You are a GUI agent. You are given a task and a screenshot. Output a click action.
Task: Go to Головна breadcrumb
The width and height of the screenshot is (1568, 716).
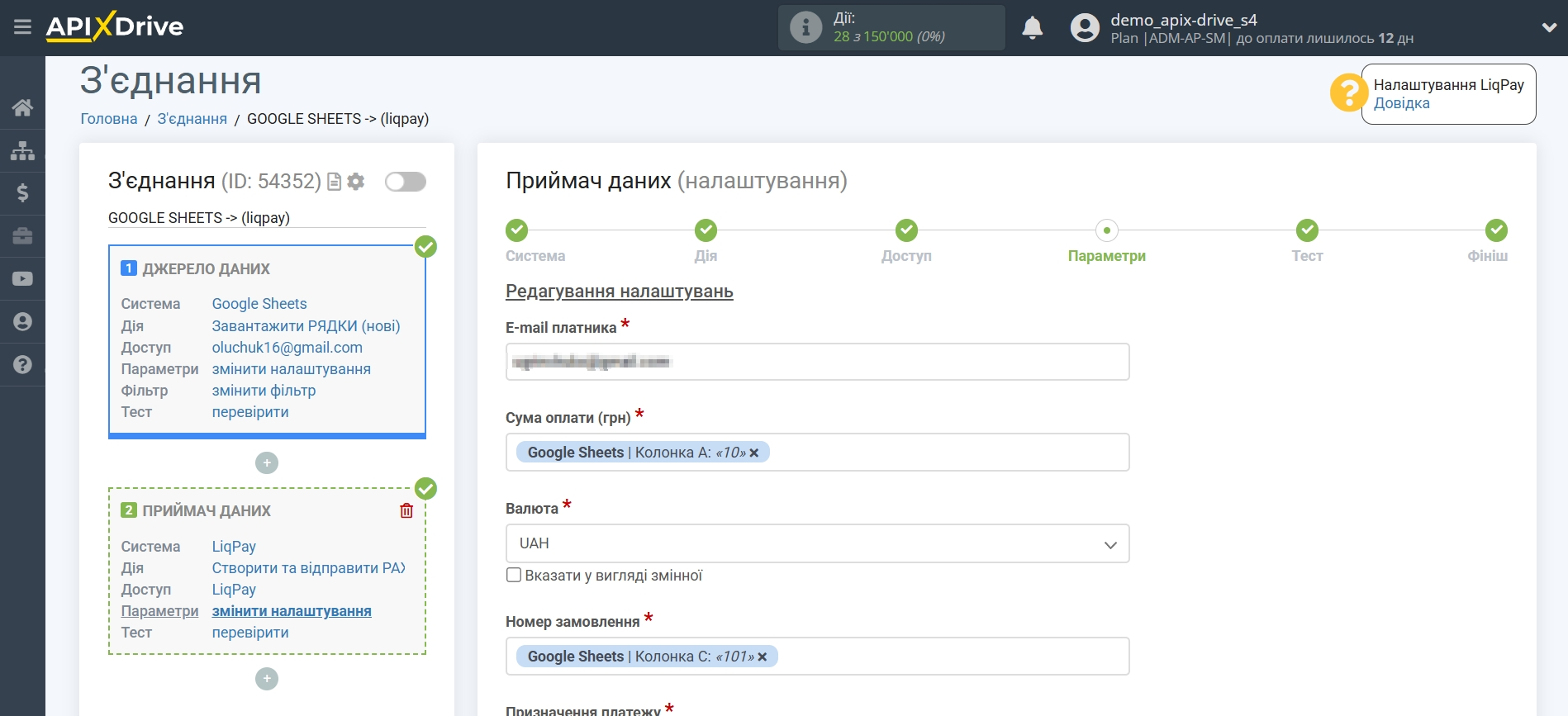[x=109, y=119]
